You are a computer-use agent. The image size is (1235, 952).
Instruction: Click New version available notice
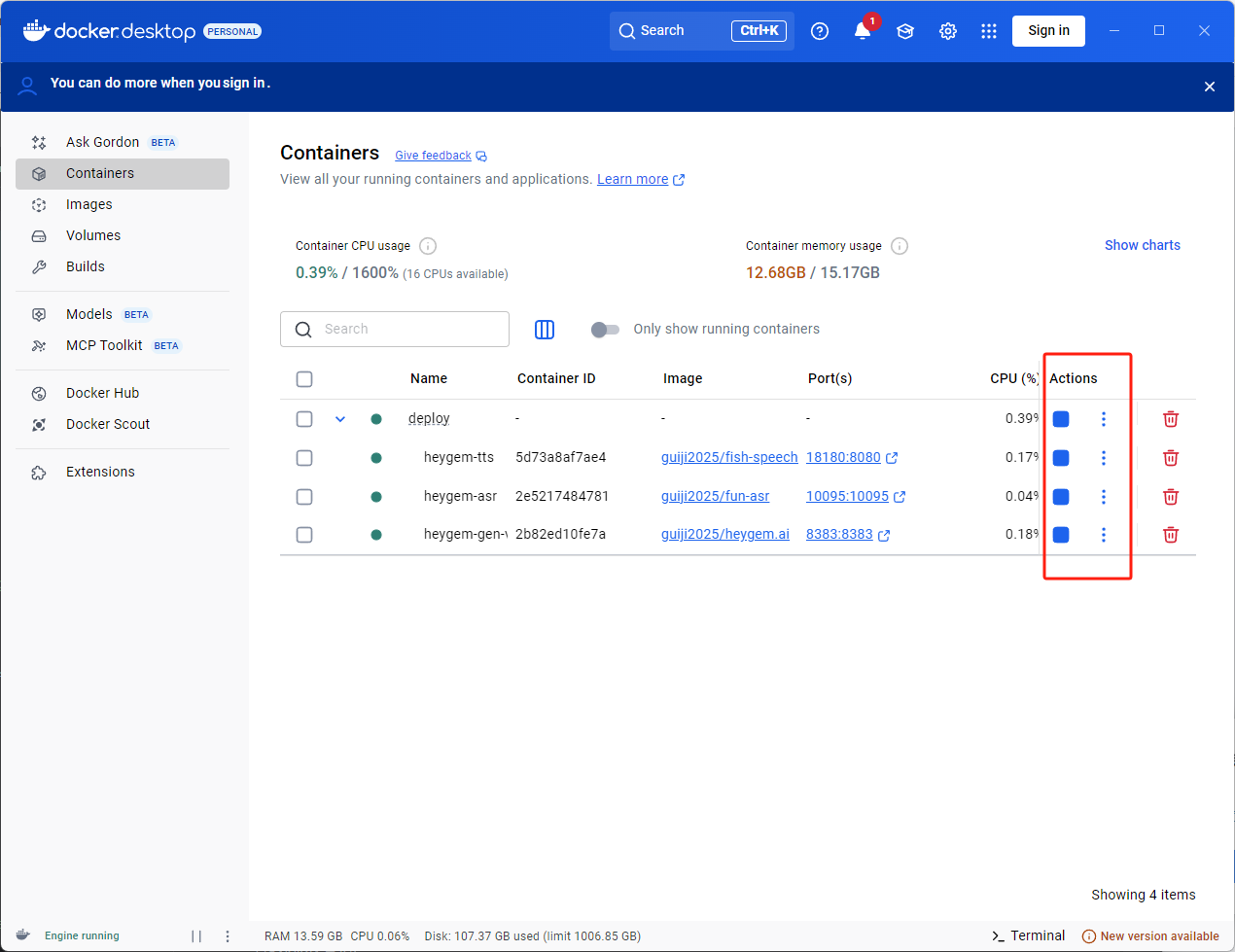point(1150,936)
